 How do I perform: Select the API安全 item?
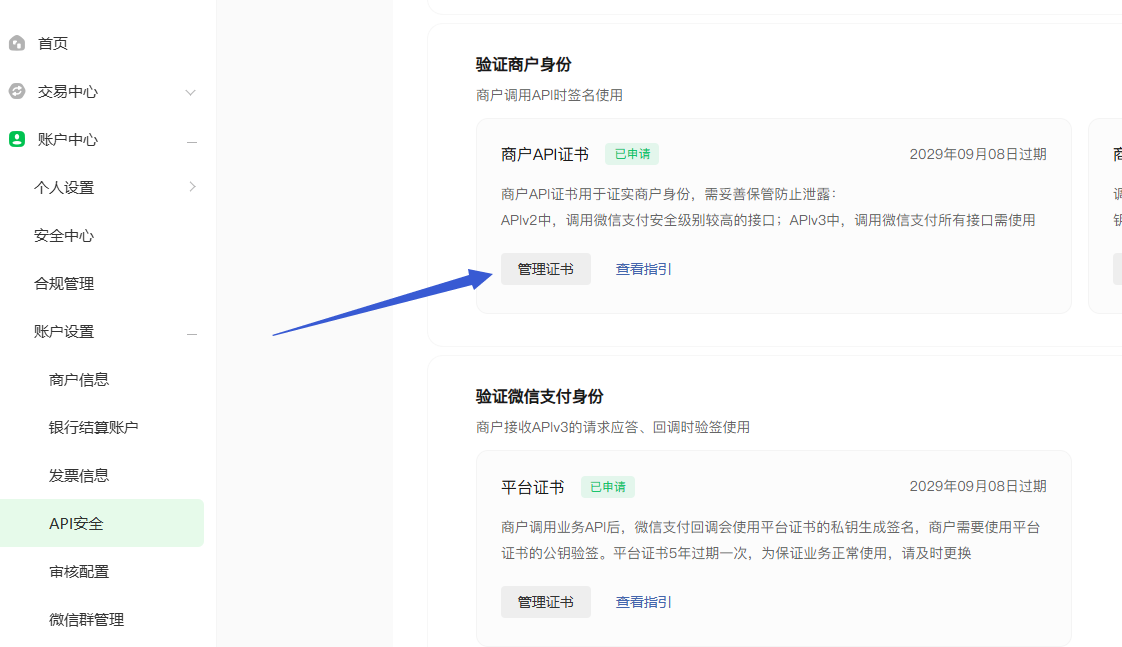click(102, 523)
